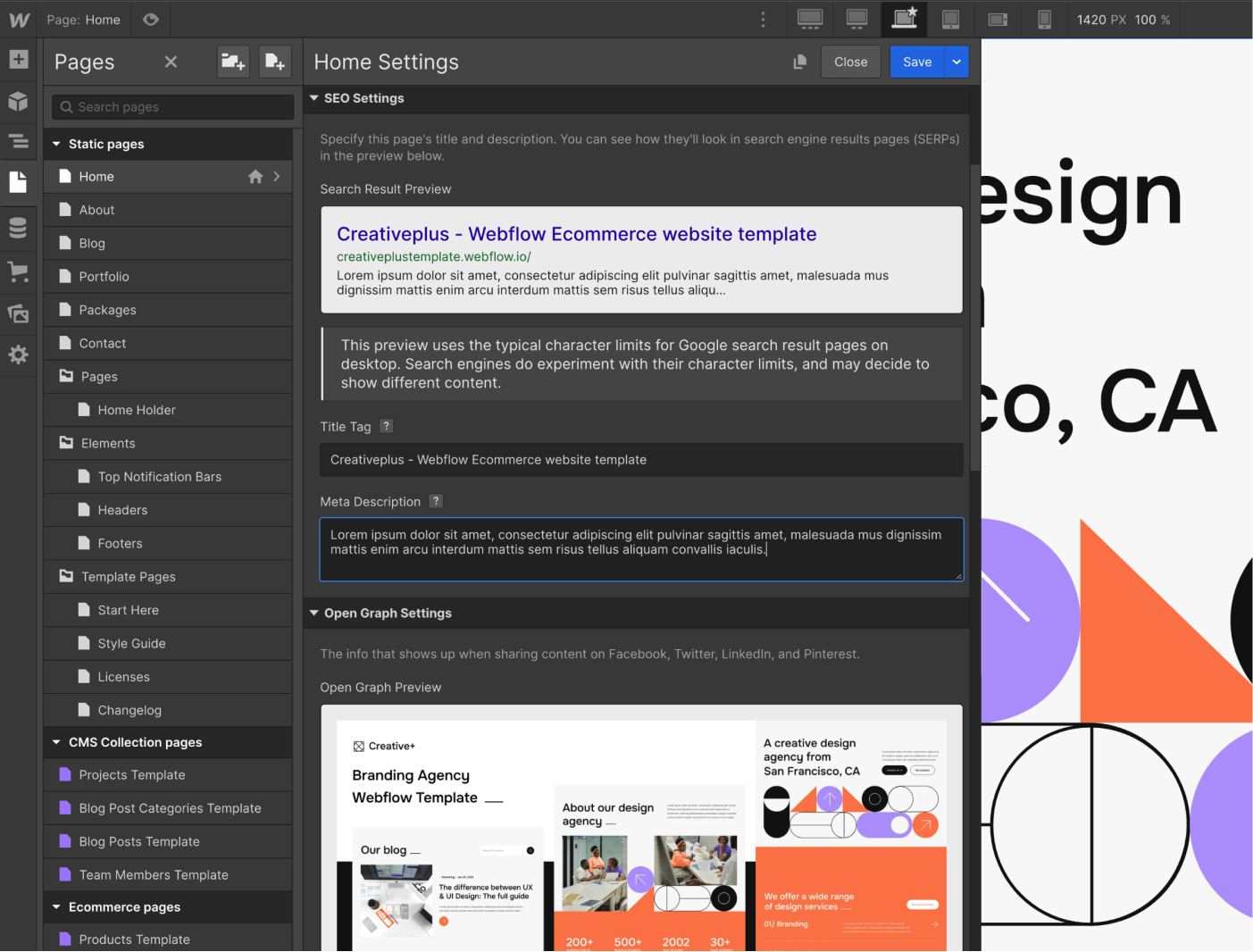Collapse the Open Graph Settings section

pyautogui.click(x=314, y=613)
